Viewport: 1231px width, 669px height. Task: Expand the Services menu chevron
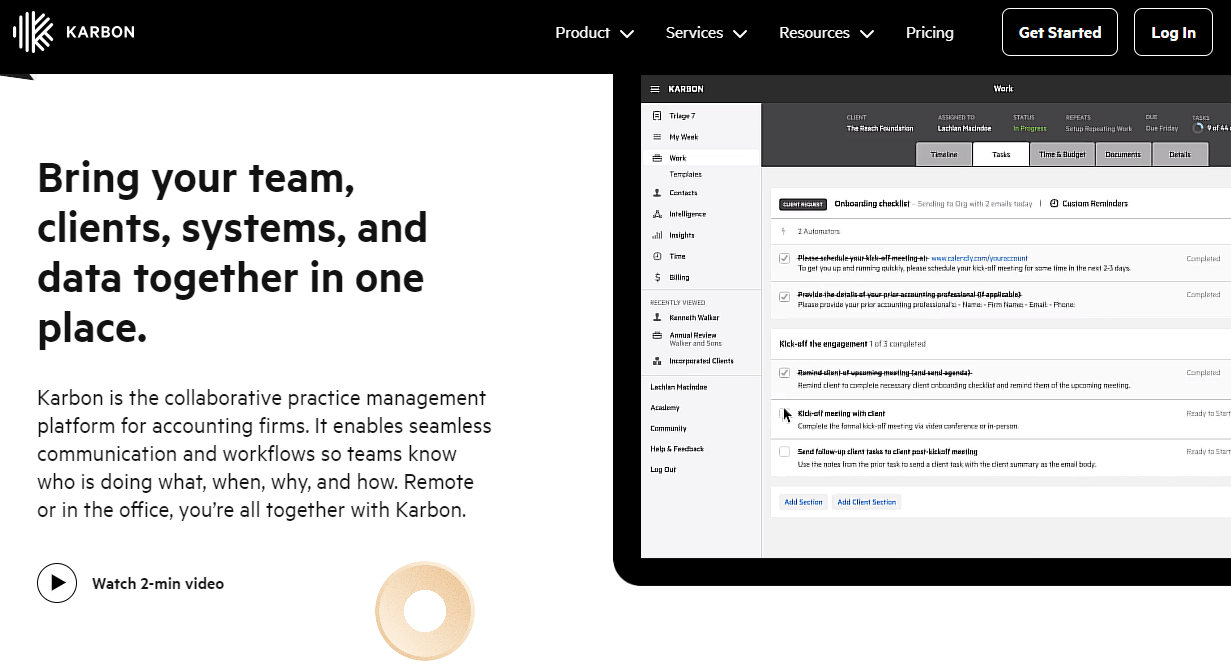pyautogui.click(x=740, y=34)
